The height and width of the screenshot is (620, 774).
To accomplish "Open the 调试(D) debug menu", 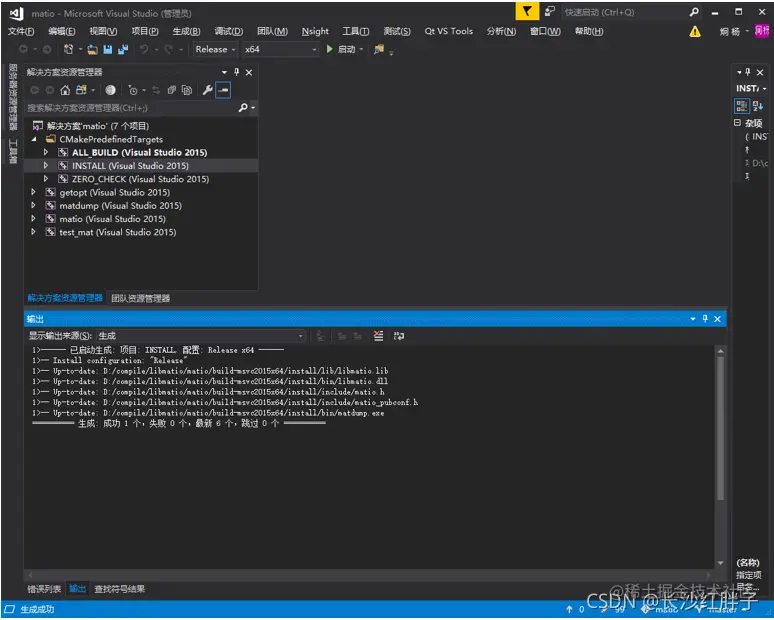I will tap(229, 32).
